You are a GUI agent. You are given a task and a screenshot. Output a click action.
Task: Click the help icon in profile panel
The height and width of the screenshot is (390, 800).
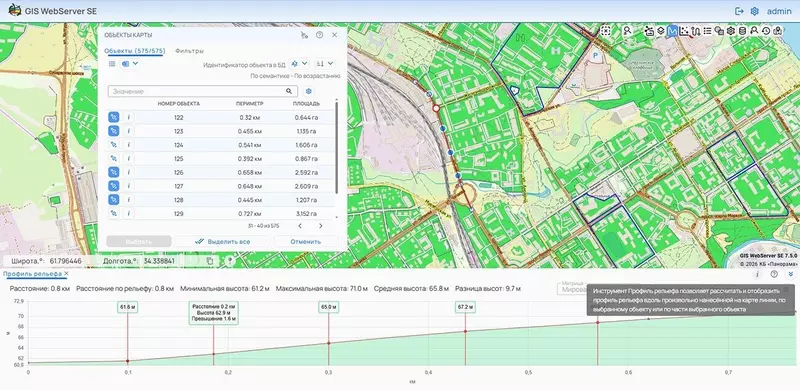pyautogui.click(x=774, y=275)
